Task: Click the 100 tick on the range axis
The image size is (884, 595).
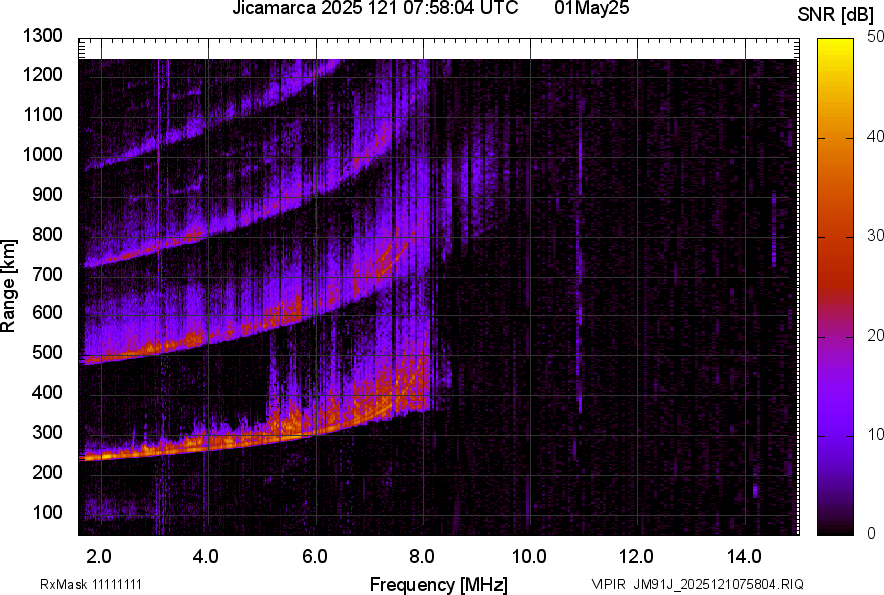Action: 49,513
